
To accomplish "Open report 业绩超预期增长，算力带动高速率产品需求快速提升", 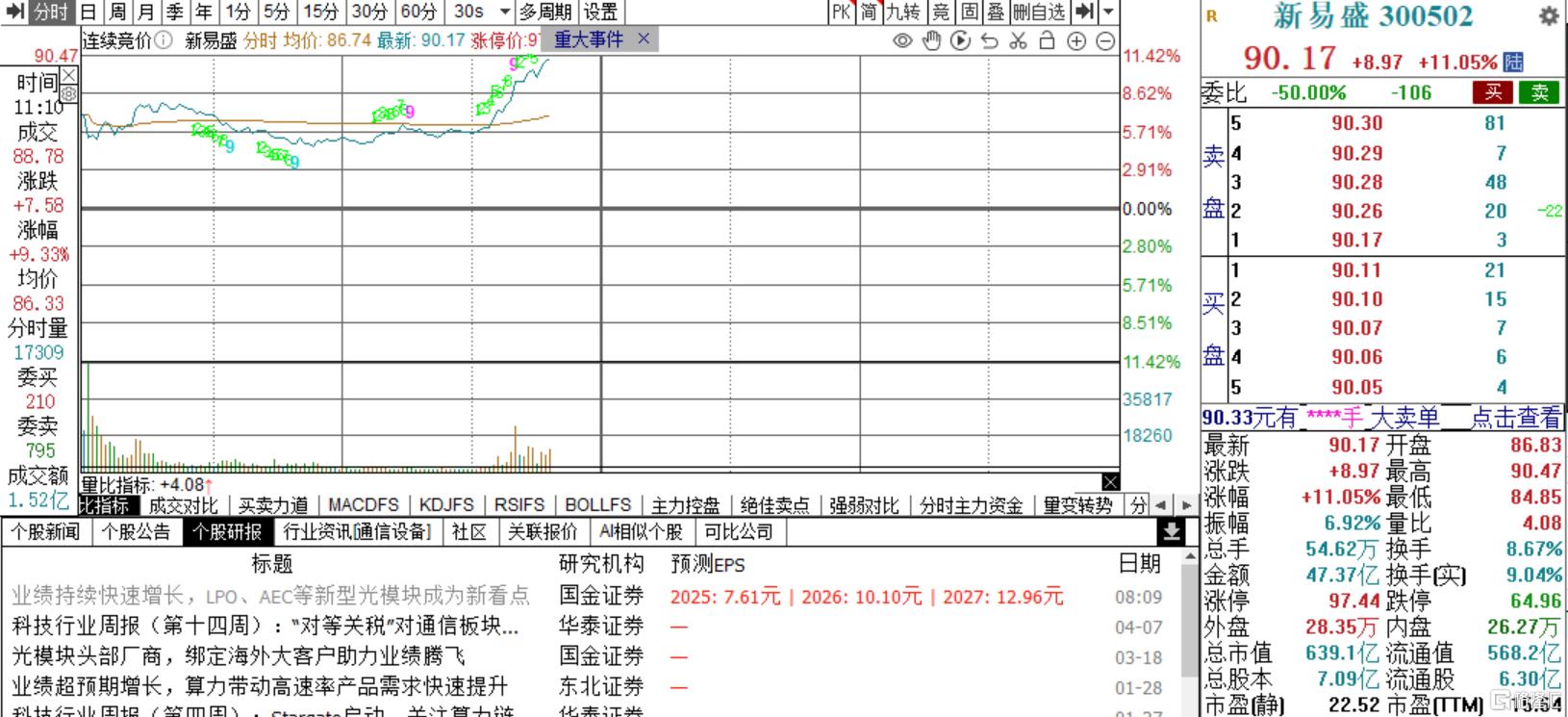I will [x=260, y=687].
